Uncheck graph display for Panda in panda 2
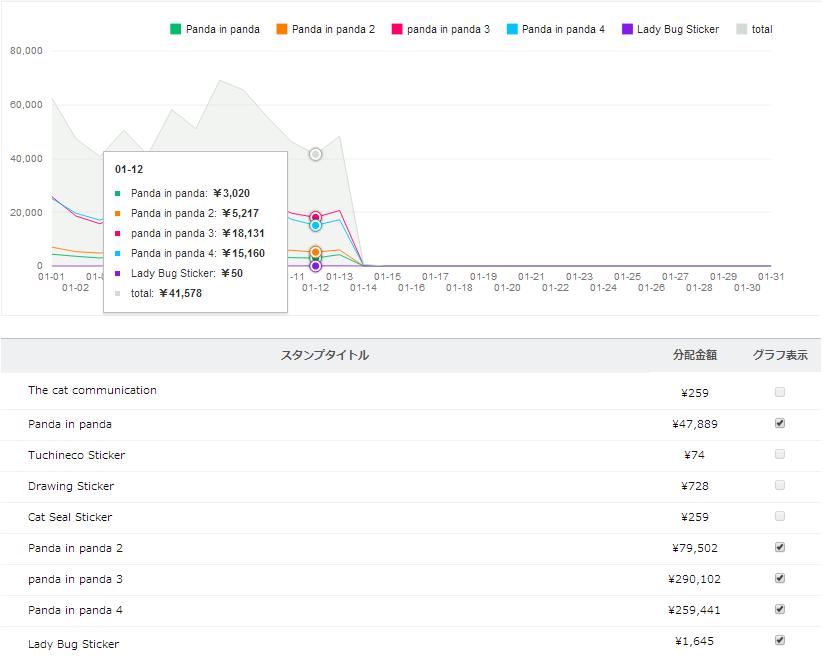The image size is (829, 661). (x=780, y=548)
